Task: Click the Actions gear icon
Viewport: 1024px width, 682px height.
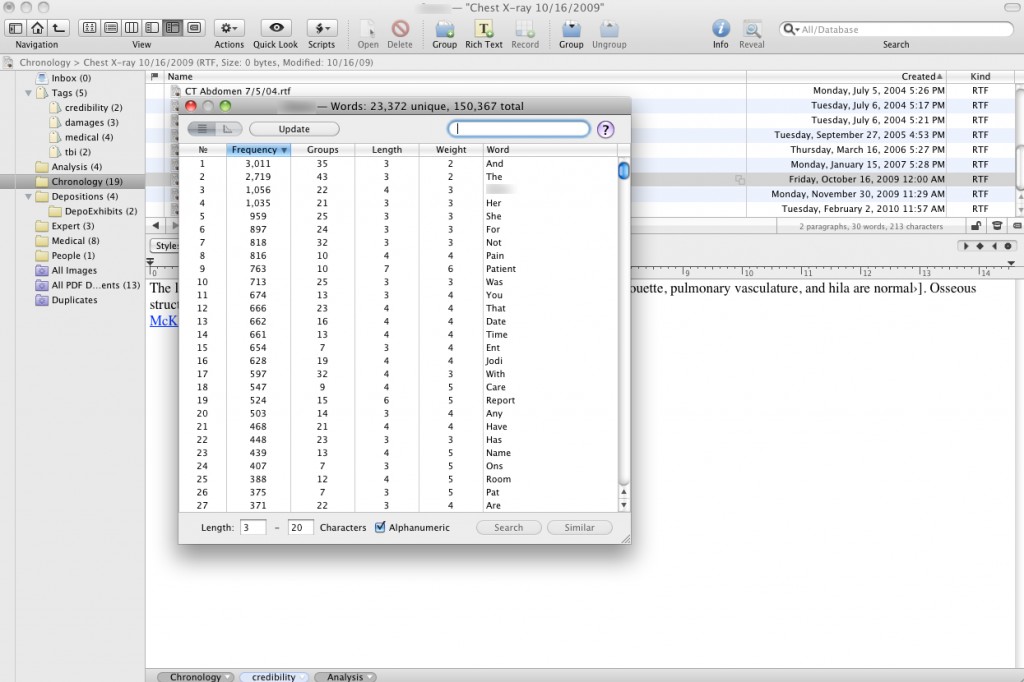Action: pyautogui.click(x=229, y=30)
